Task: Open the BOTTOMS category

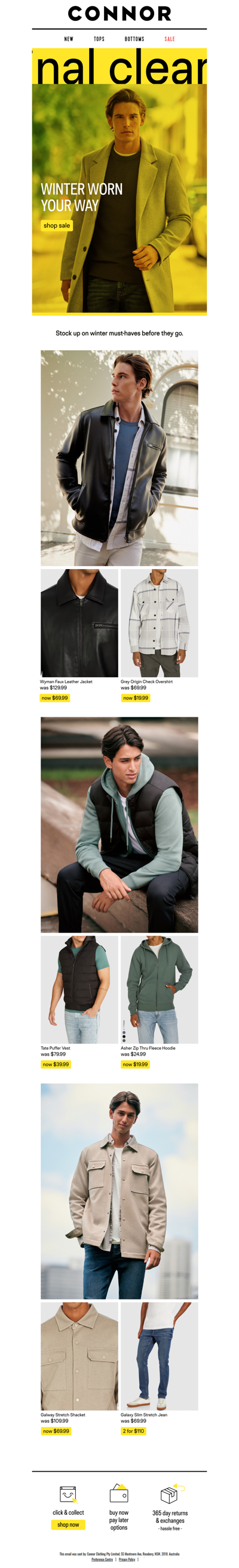Action: (x=134, y=39)
